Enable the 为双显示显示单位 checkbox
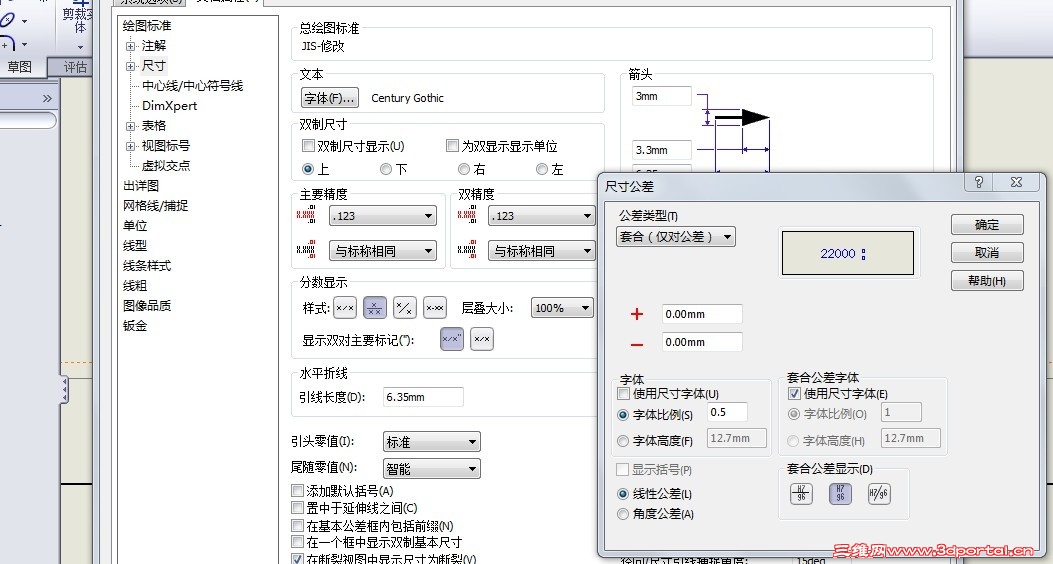 pyautogui.click(x=453, y=146)
